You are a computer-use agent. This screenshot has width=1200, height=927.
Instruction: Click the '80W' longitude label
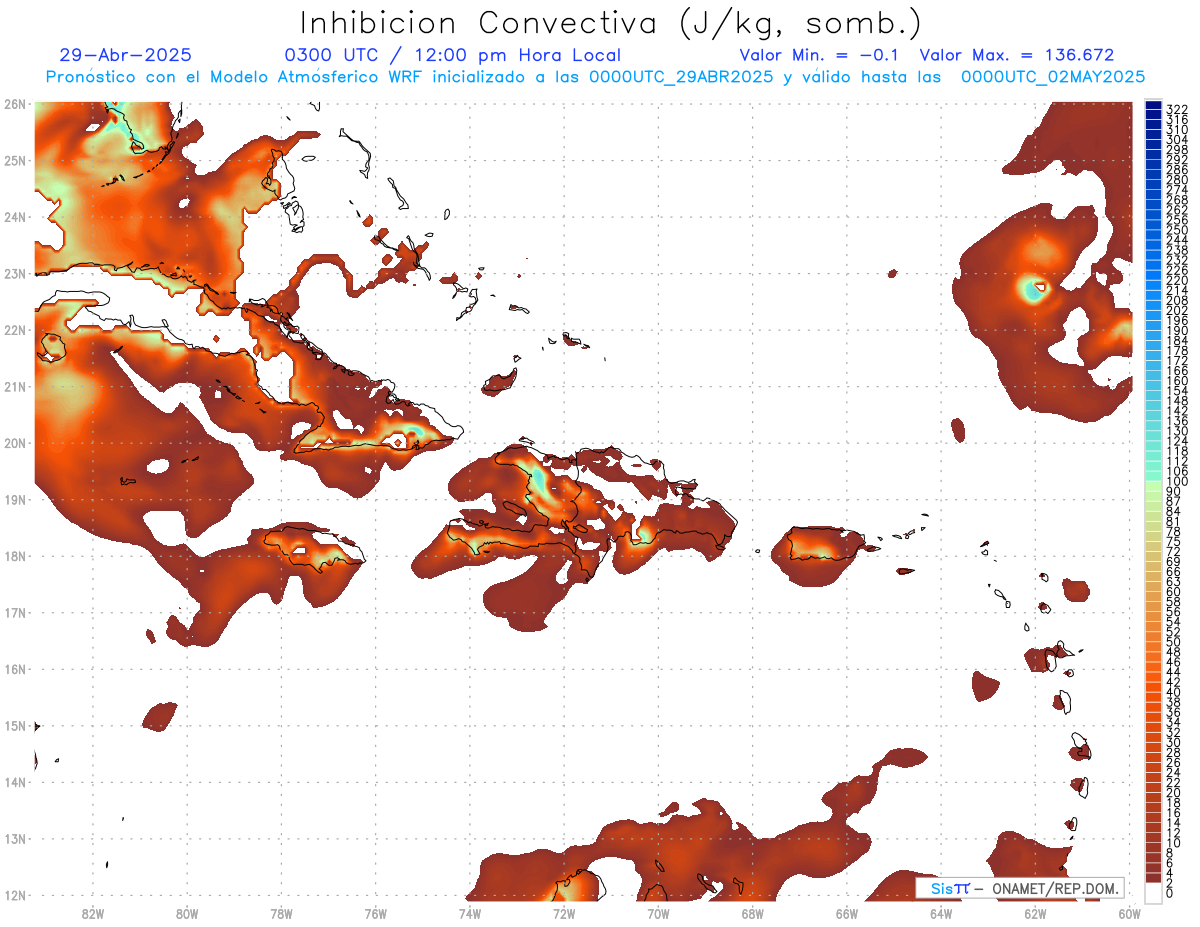(186, 913)
